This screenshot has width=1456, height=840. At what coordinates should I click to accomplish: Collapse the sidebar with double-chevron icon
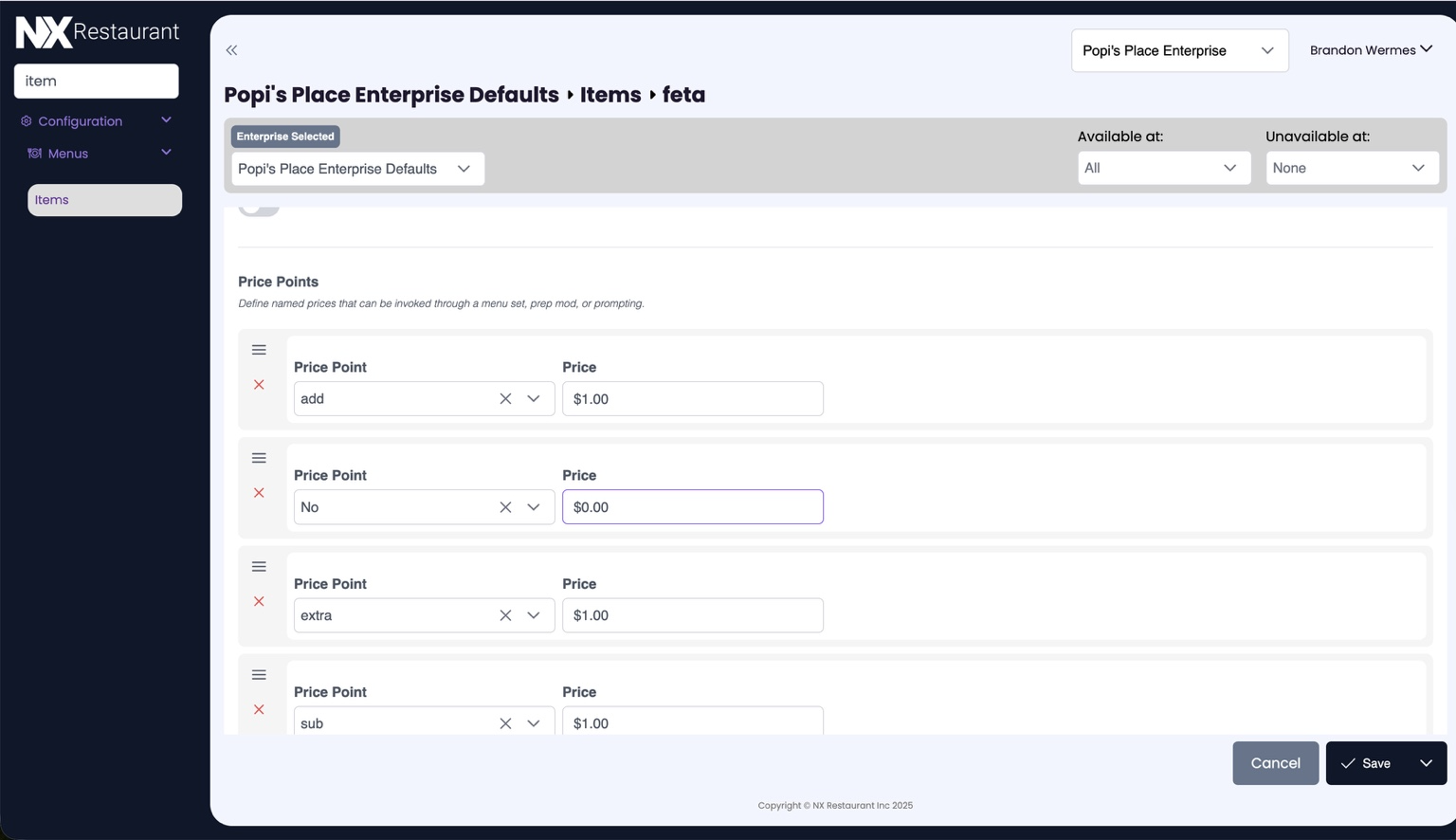(x=231, y=50)
